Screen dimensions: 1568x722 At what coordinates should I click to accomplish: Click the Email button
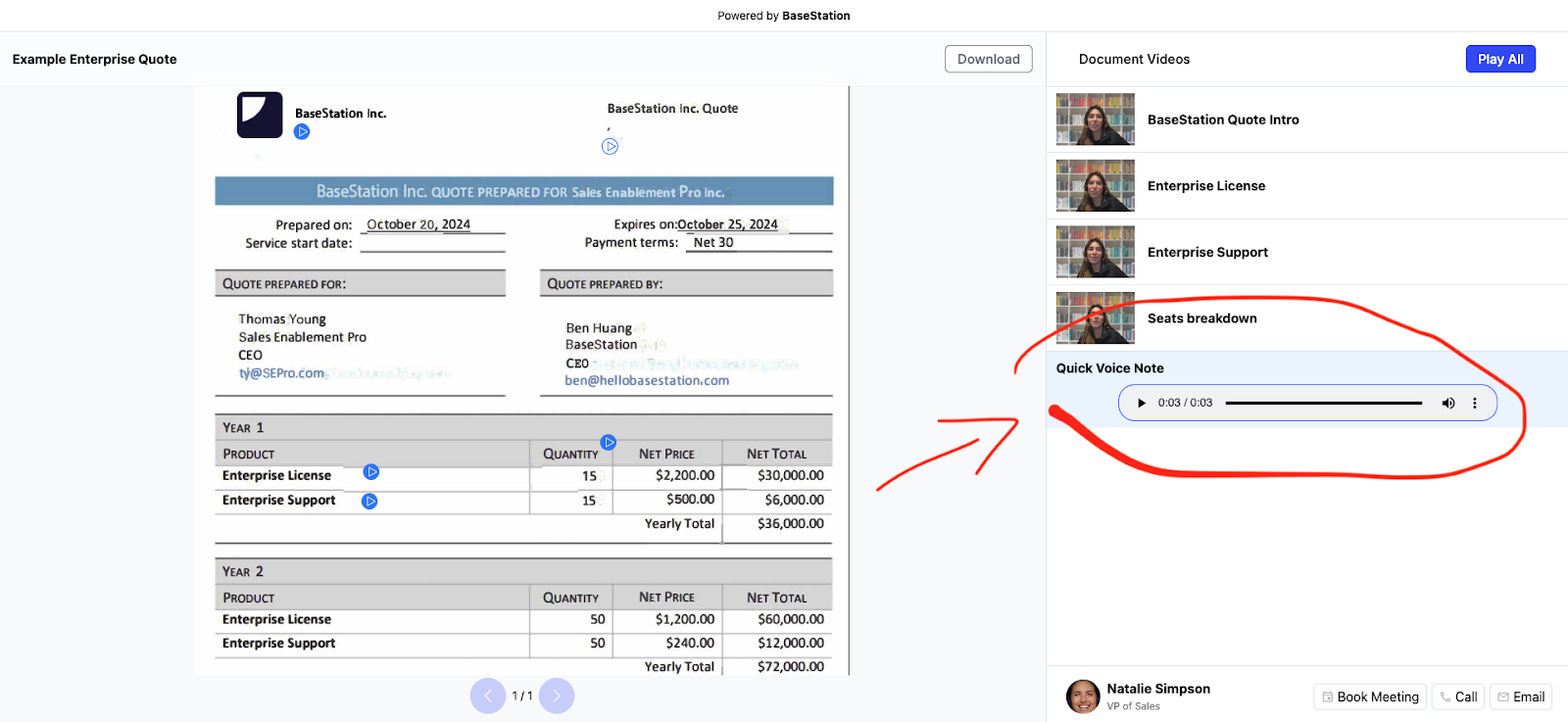(1521, 697)
